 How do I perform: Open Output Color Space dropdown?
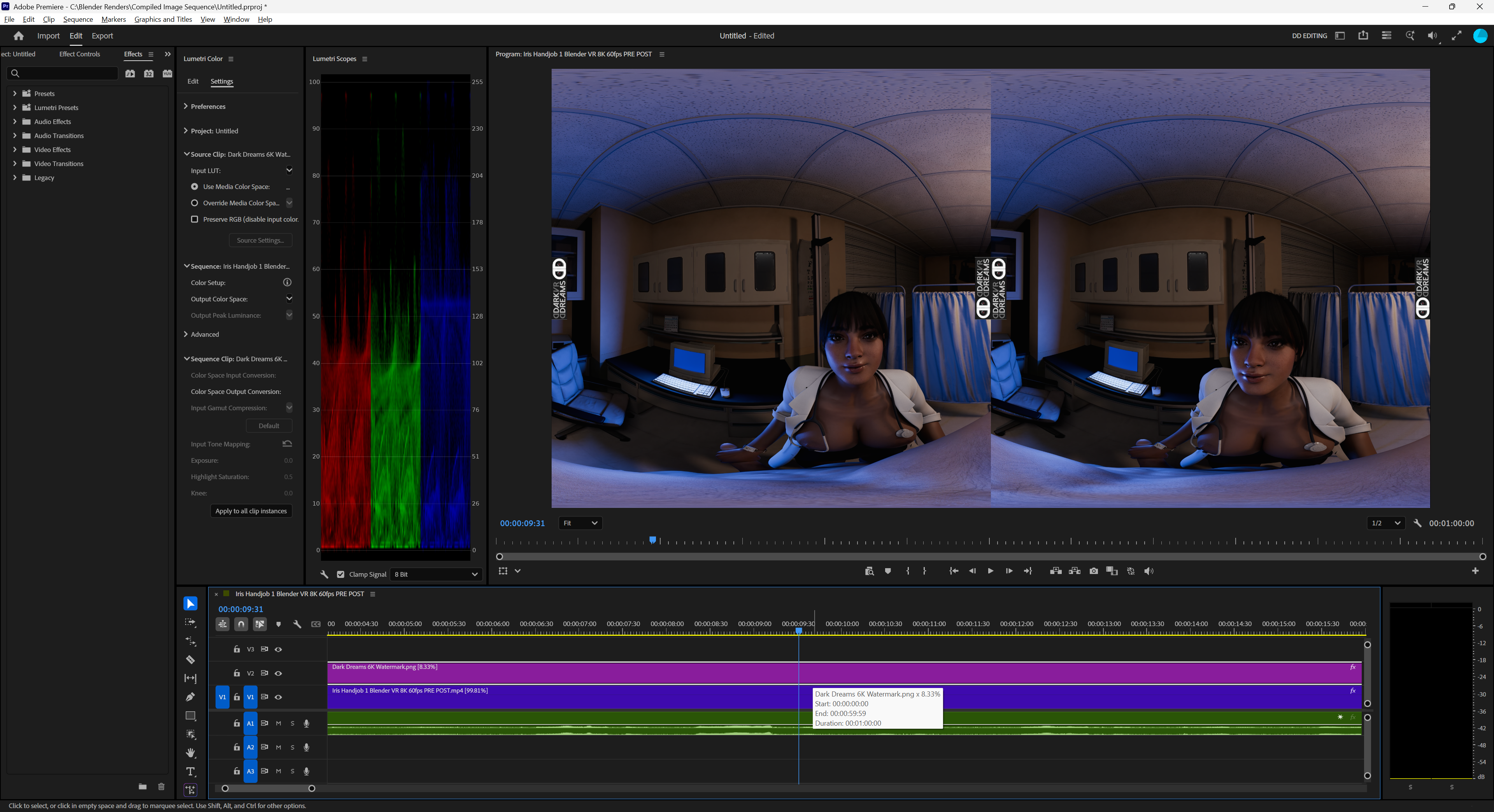tap(289, 299)
